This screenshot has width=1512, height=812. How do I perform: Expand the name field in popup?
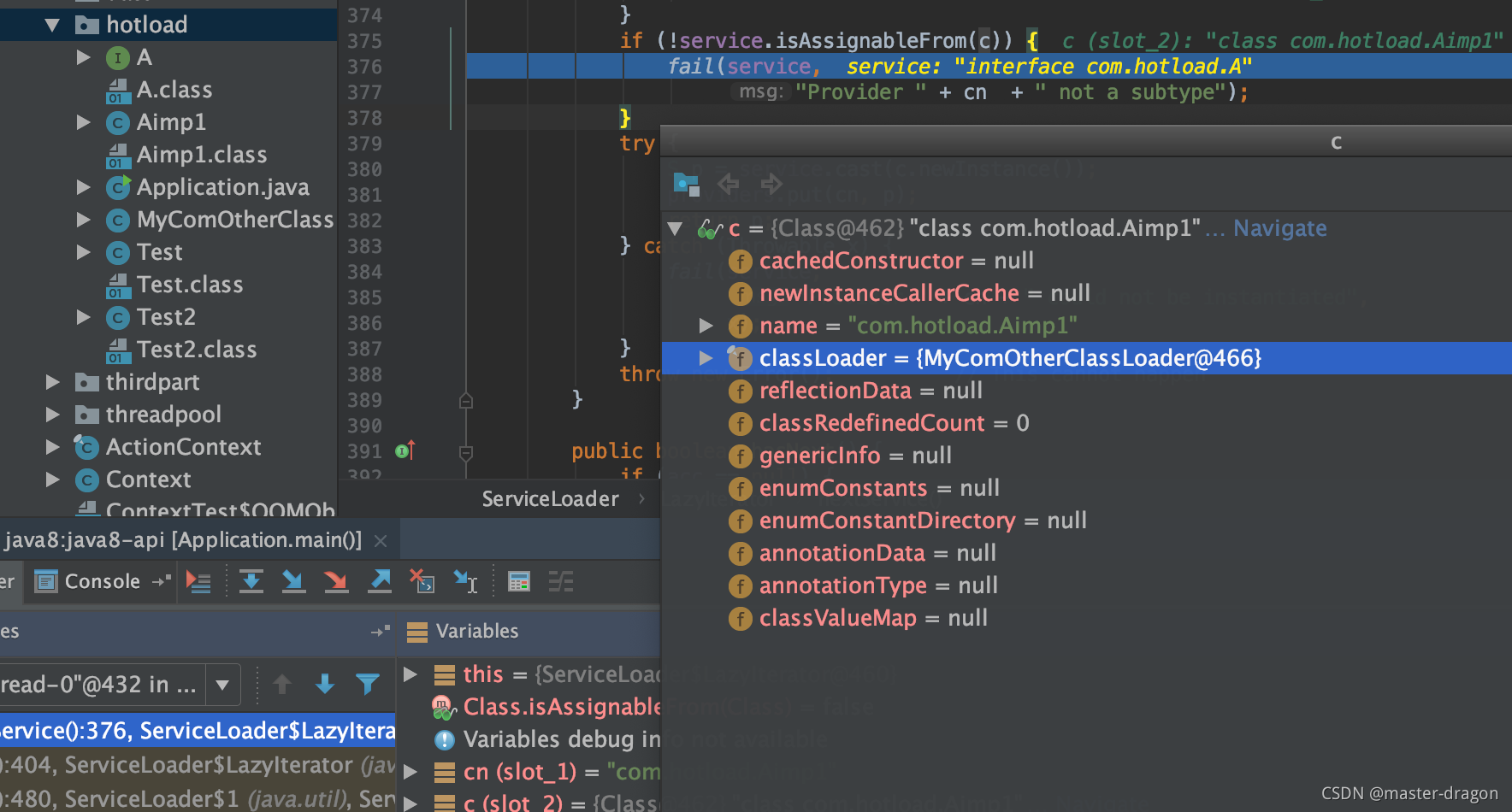coord(706,326)
